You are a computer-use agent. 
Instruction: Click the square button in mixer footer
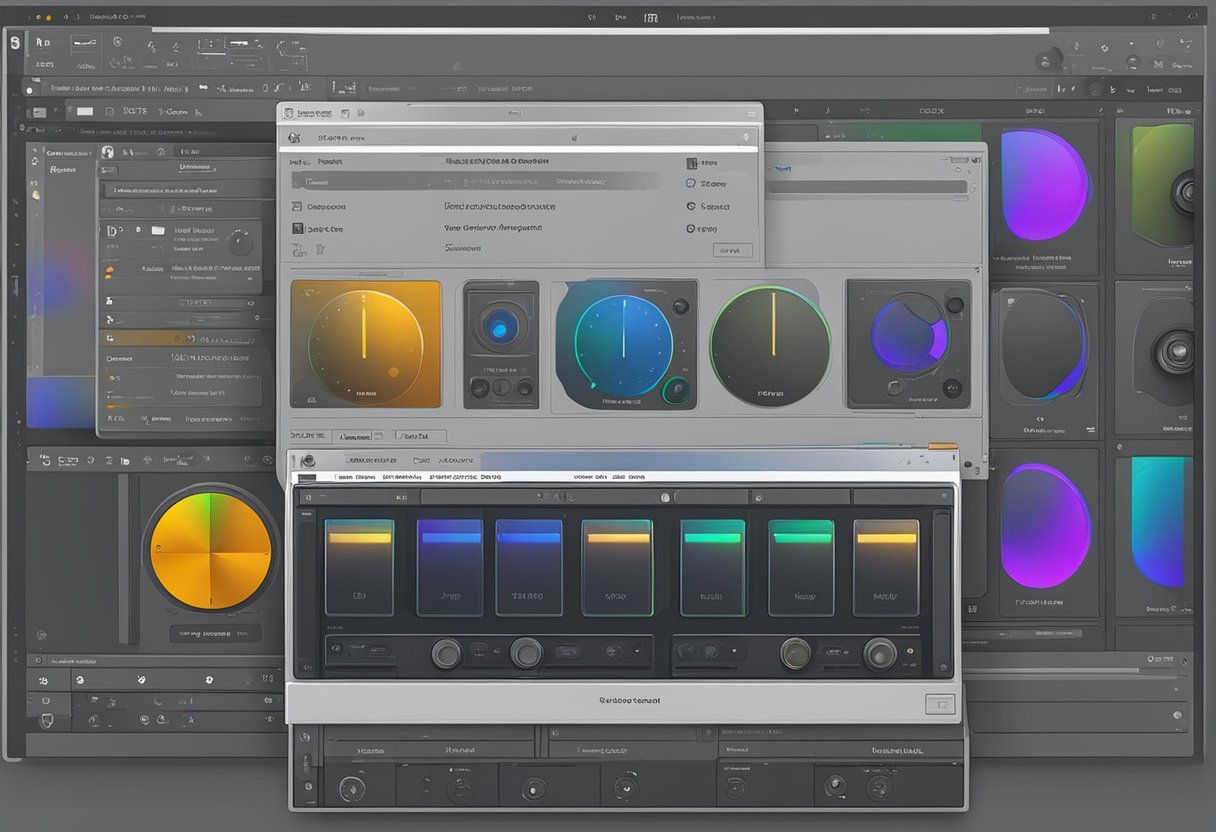tap(939, 703)
